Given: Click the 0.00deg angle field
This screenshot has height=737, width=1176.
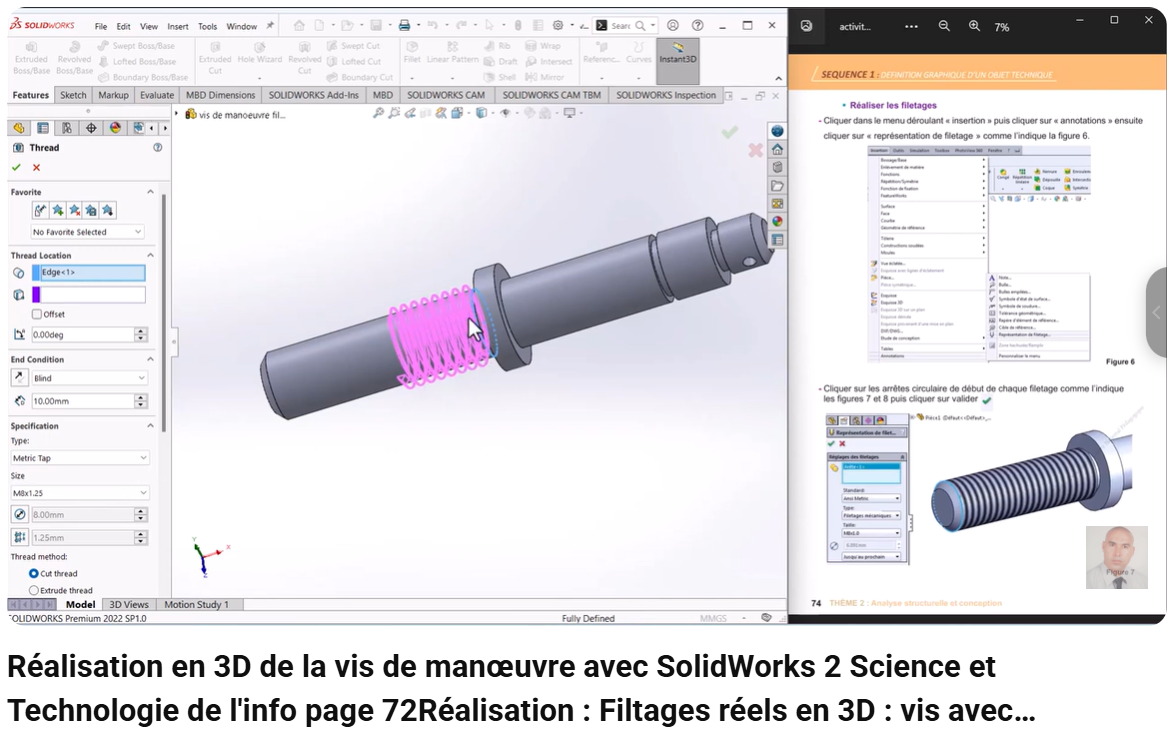Looking at the screenshot, I should click(x=82, y=334).
